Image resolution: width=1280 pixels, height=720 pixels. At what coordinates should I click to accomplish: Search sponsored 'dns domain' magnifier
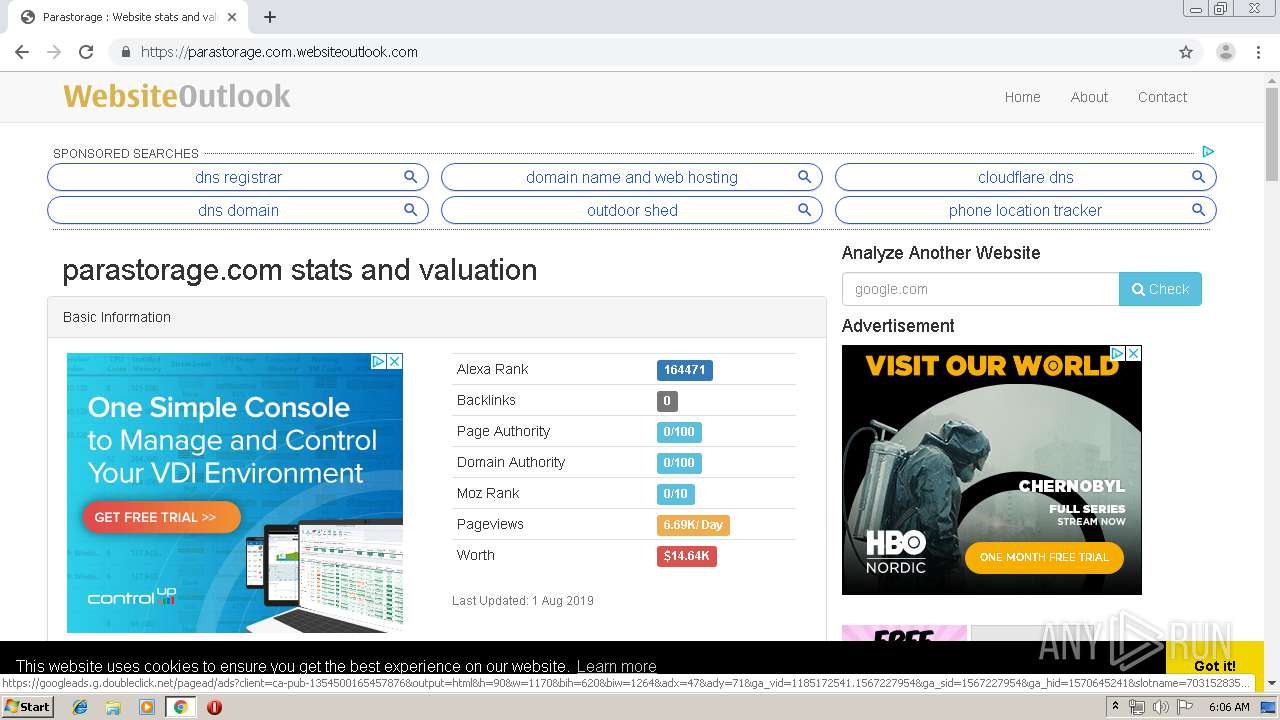410,210
